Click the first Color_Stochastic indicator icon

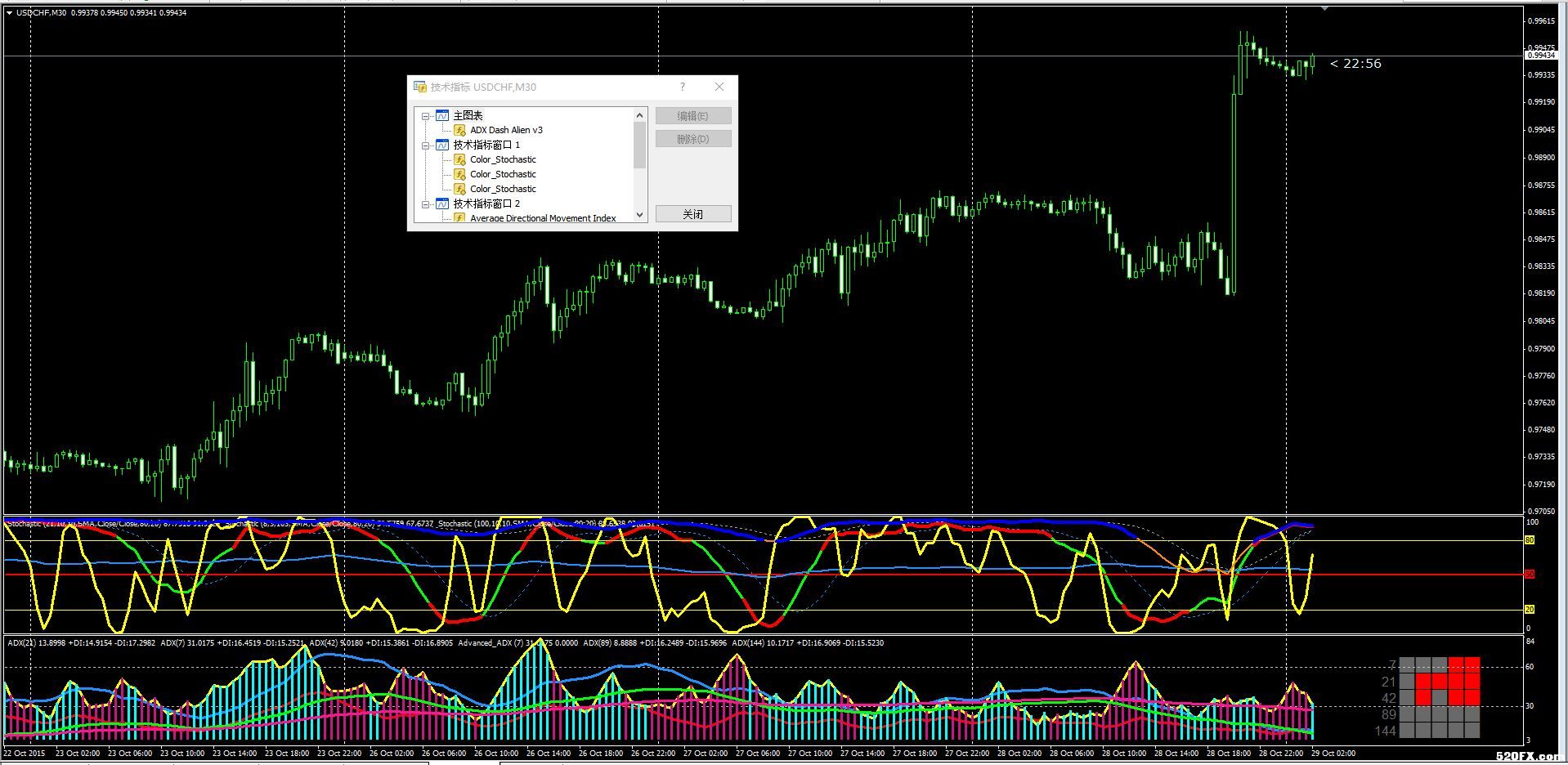click(460, 160)
